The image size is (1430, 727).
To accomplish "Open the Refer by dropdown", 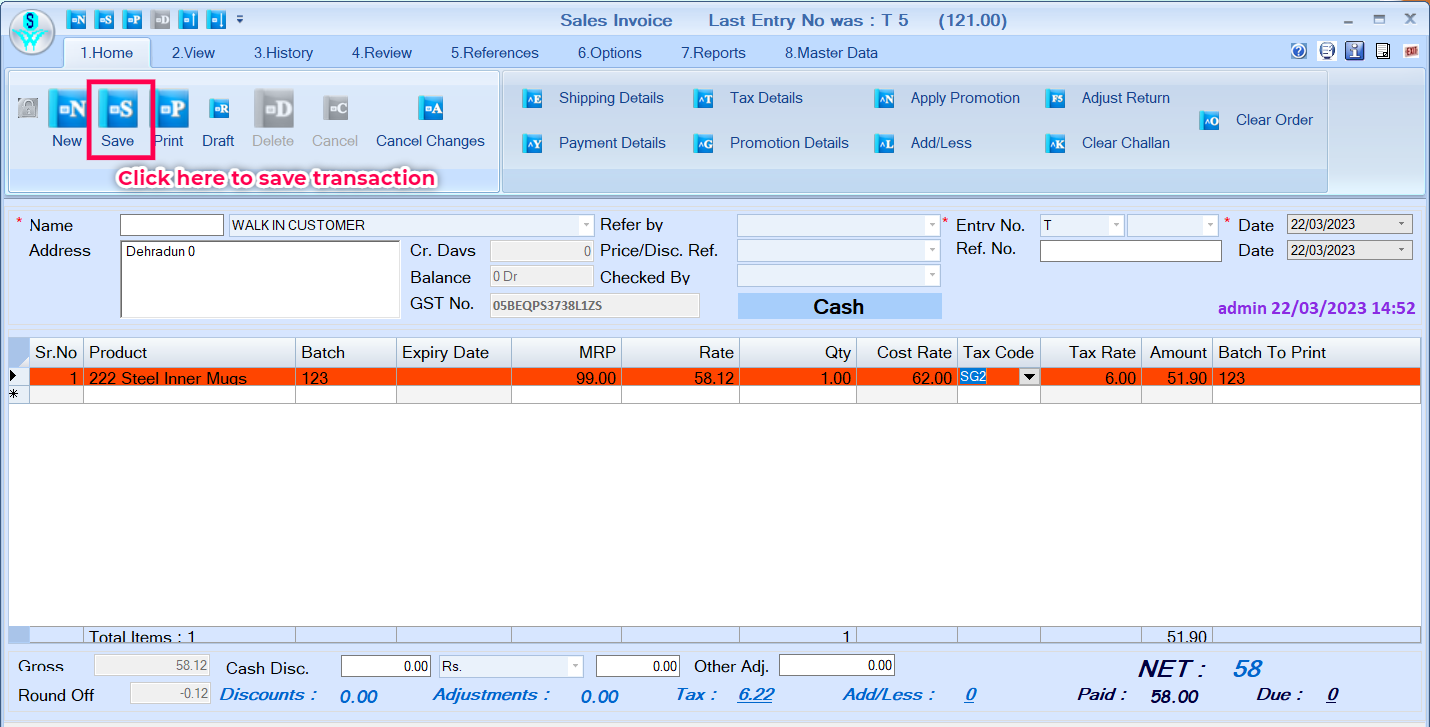I will [x=932, y=225].
